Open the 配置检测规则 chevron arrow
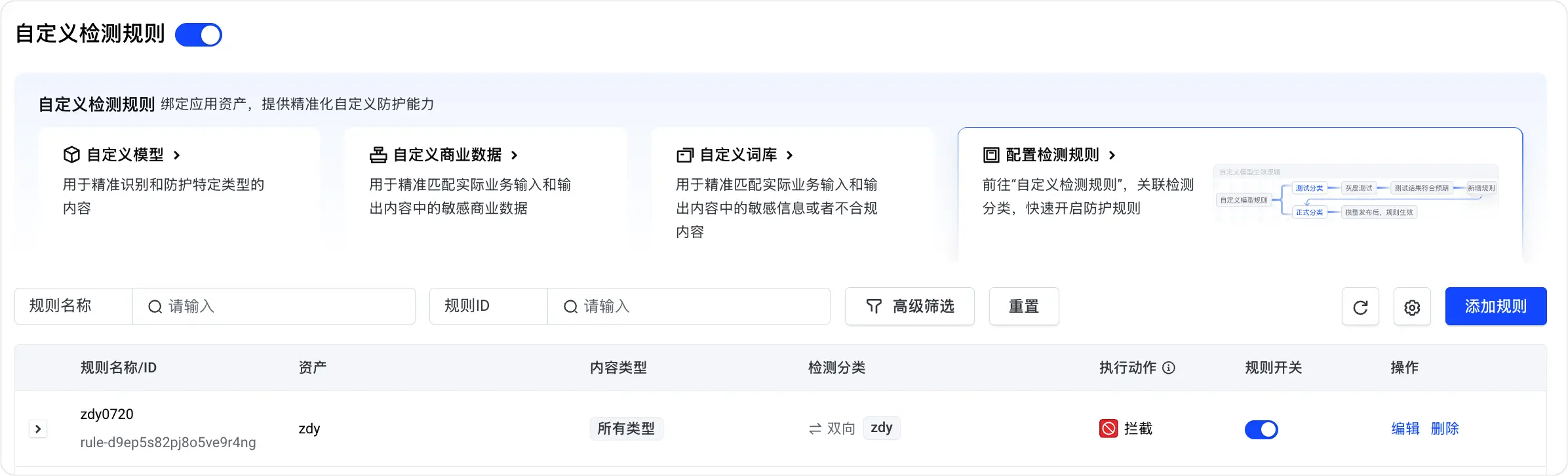1568x476 pixels. pyautogui.click(x=1112, y=155)
